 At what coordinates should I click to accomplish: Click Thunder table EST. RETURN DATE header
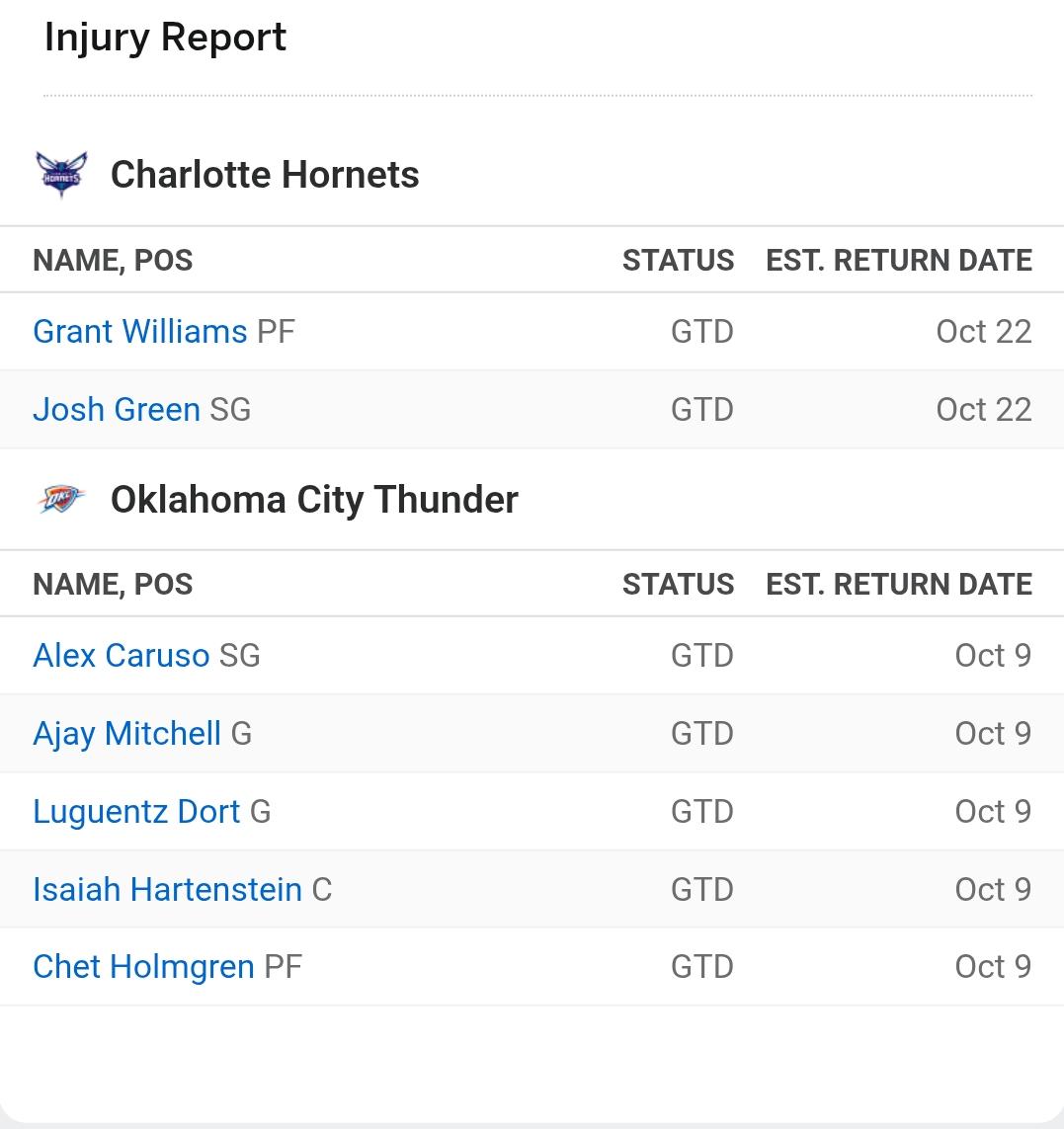[x=898, y=584]
